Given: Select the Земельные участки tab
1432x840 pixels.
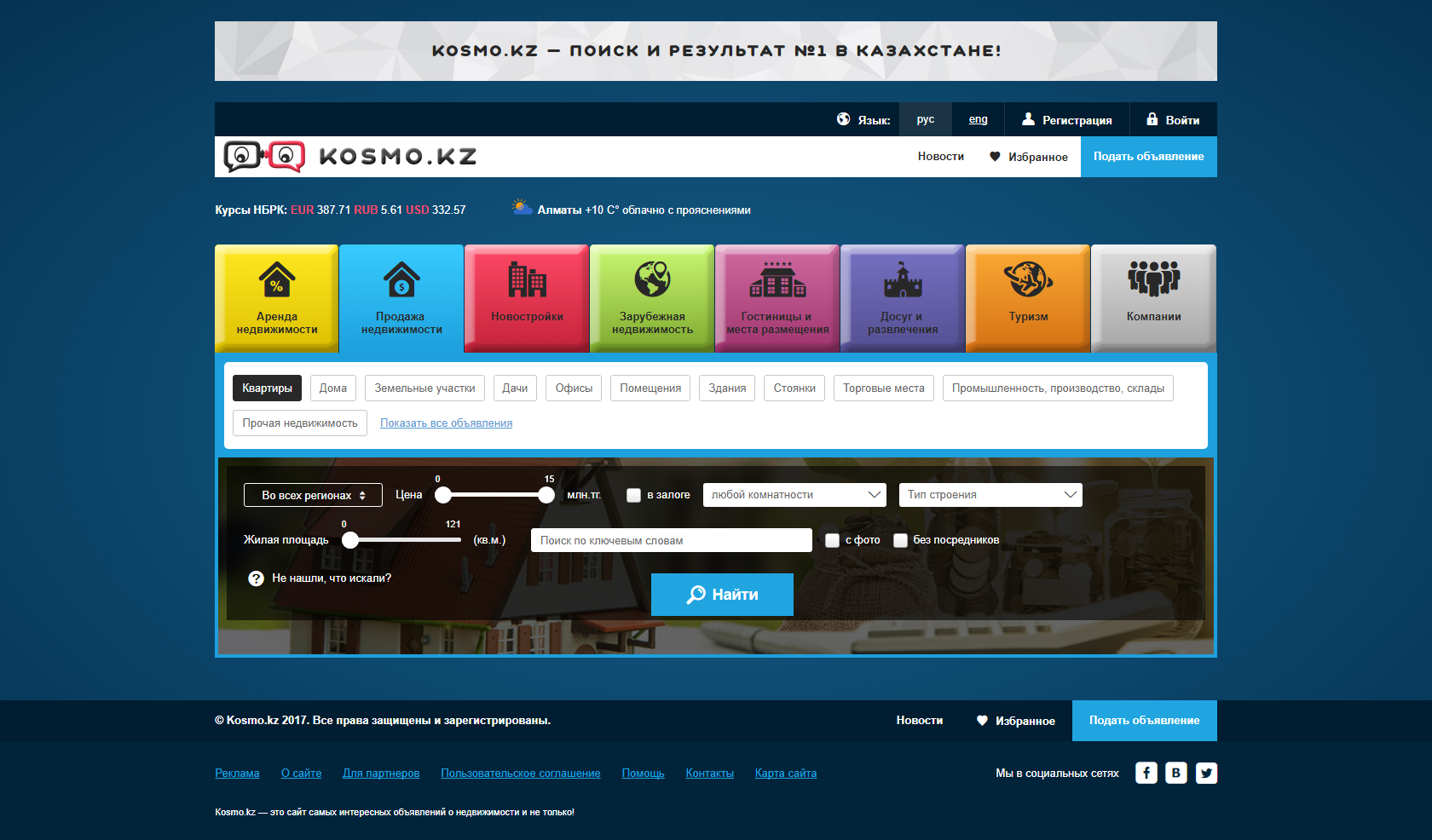Looking at the screenshot, I should pos(424,388).
